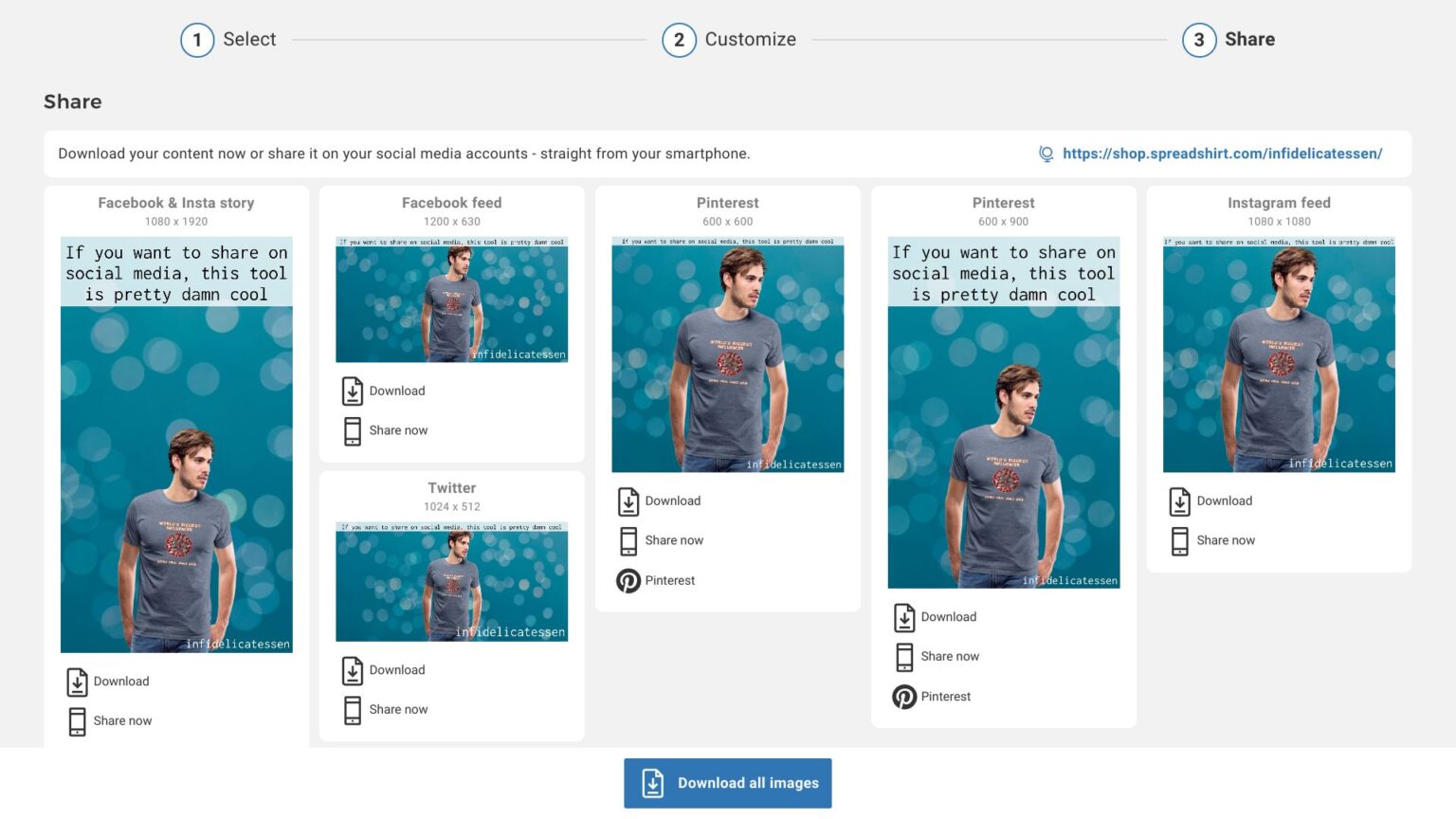The height and width of the screenshot is (819, 1456).
Task: Click the Share now icon under Instagram feed
Action: click(x=1179, y=539)
